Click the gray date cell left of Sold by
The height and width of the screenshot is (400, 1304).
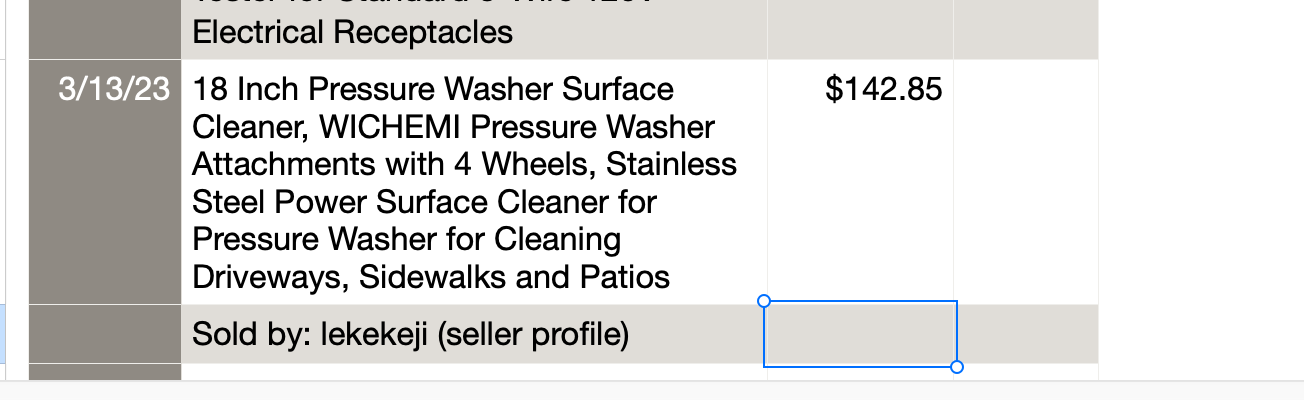pyautogui.click(x=105, y=334)
